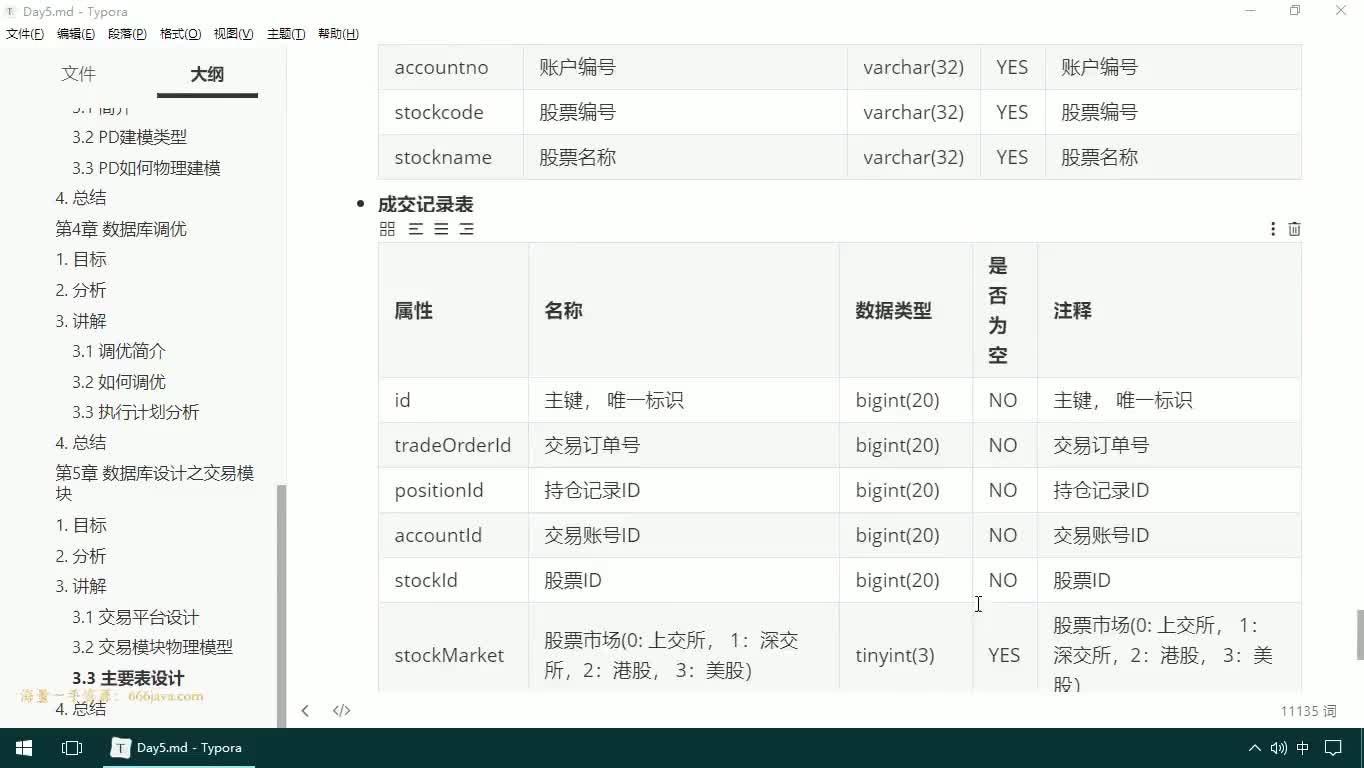Viewport: 1364px width, 768px height.
Task: Open 编辑(E) menu
Action: coord(76,34)
